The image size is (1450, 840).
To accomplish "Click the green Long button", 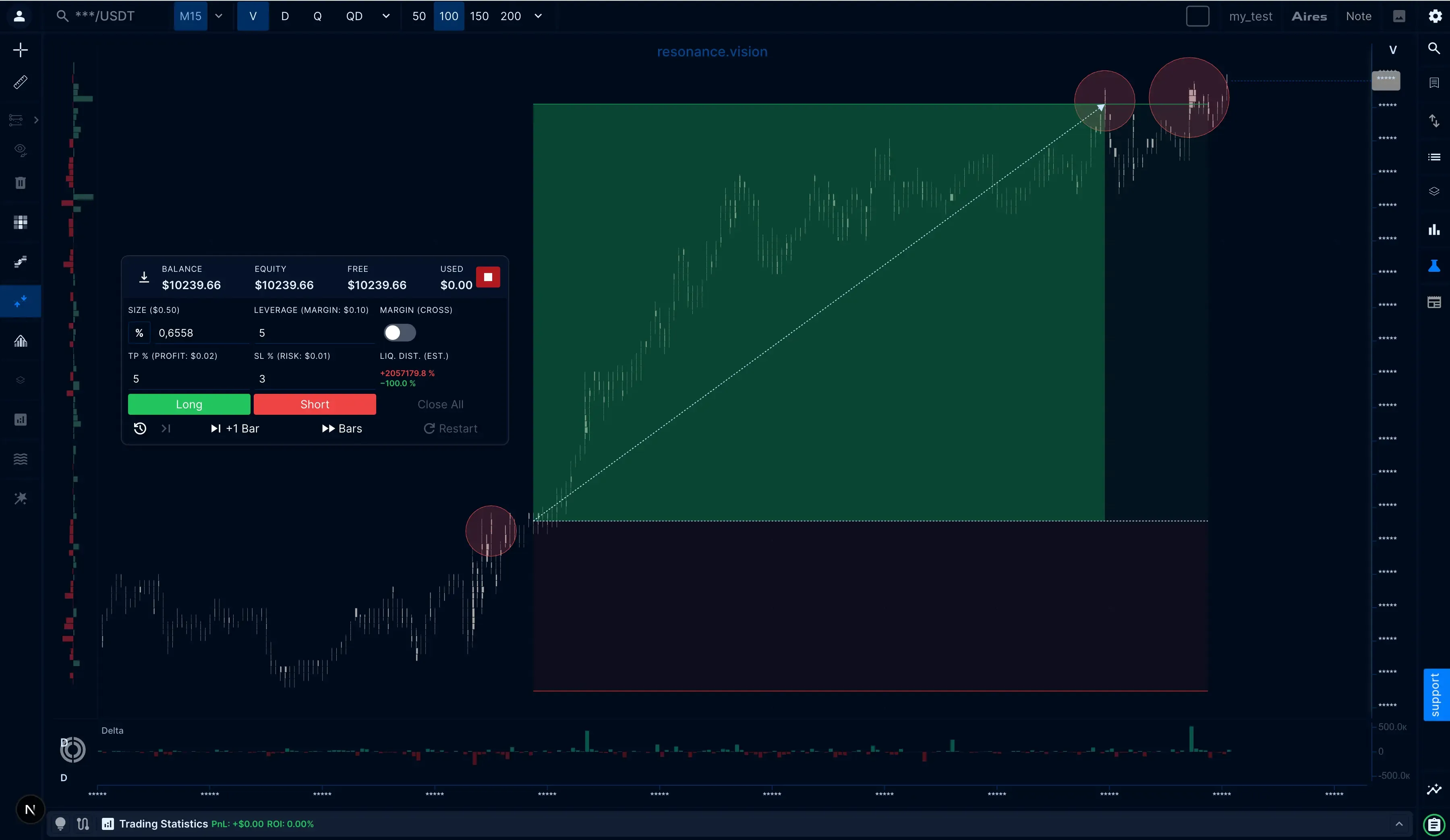I will [x=189, y=404].
